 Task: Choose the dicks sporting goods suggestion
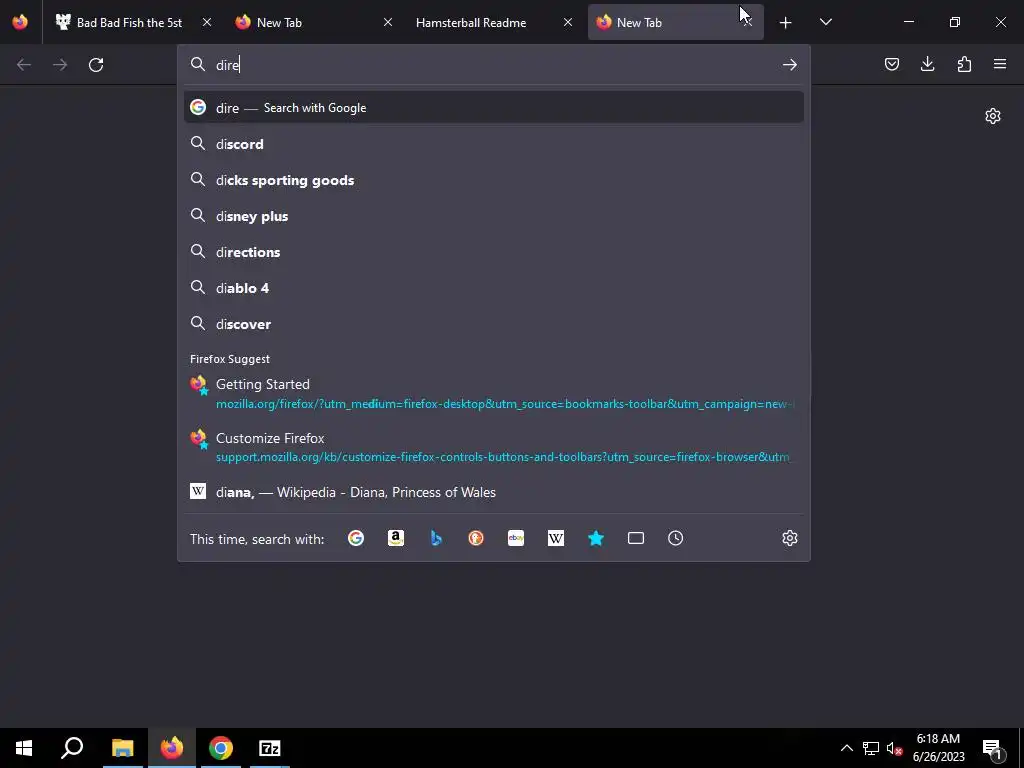[494, 180]
